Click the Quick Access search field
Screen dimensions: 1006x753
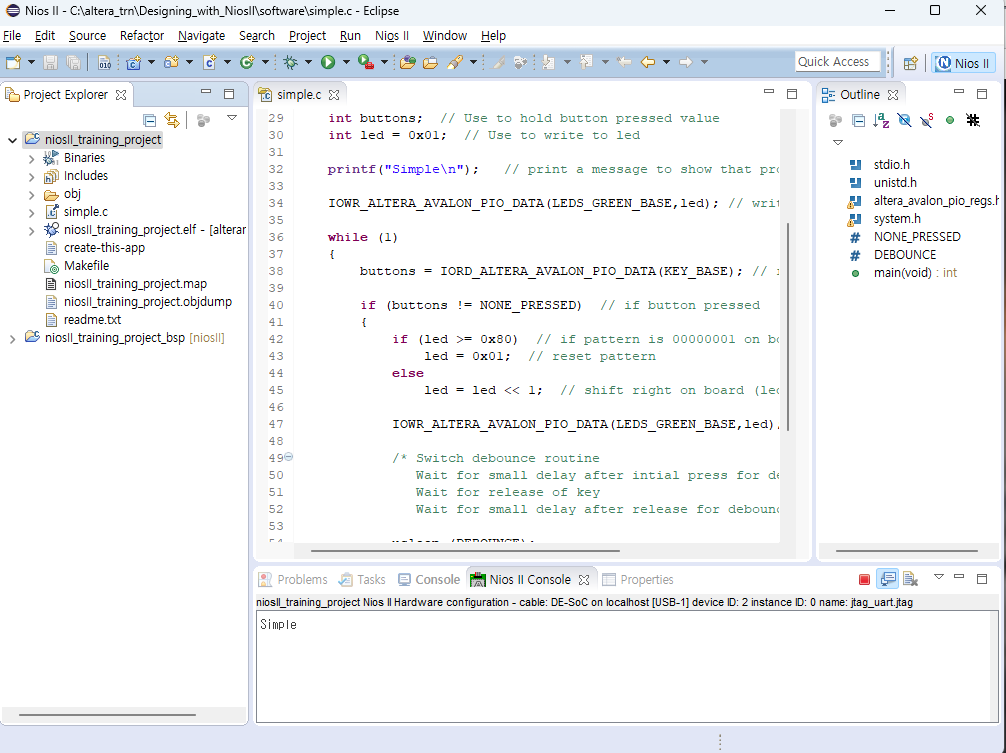(x=837, y=62)
